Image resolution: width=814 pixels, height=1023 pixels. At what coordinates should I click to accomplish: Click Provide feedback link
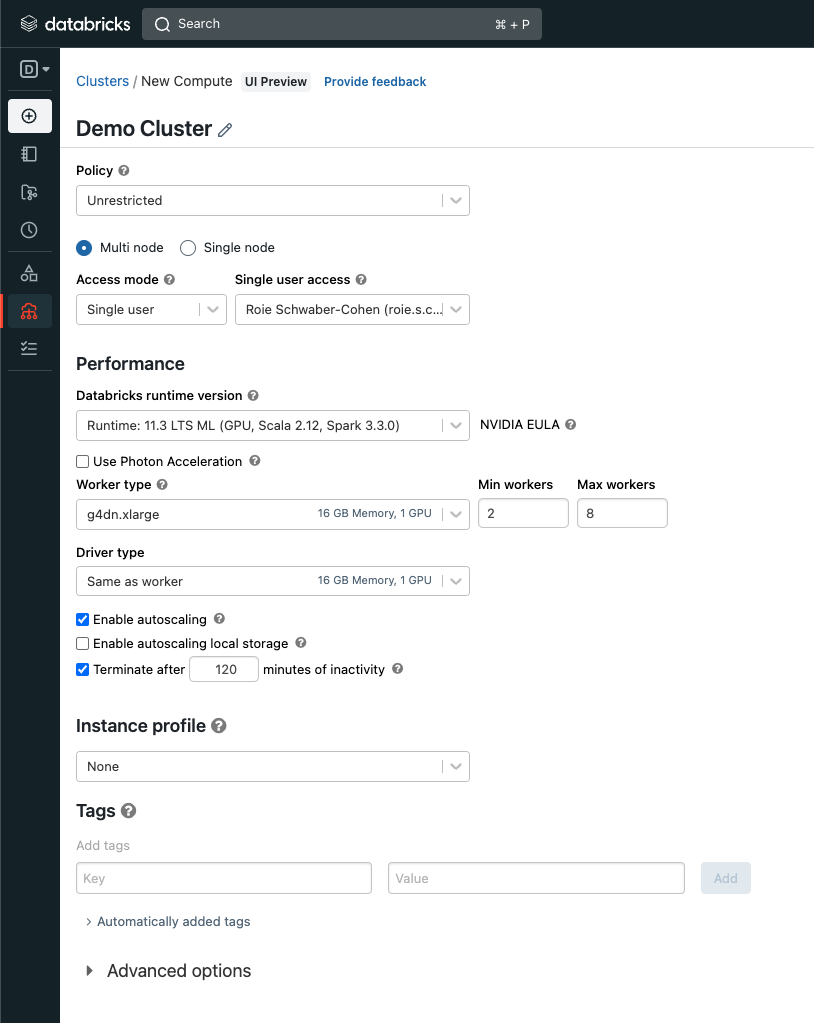(375, 82)
